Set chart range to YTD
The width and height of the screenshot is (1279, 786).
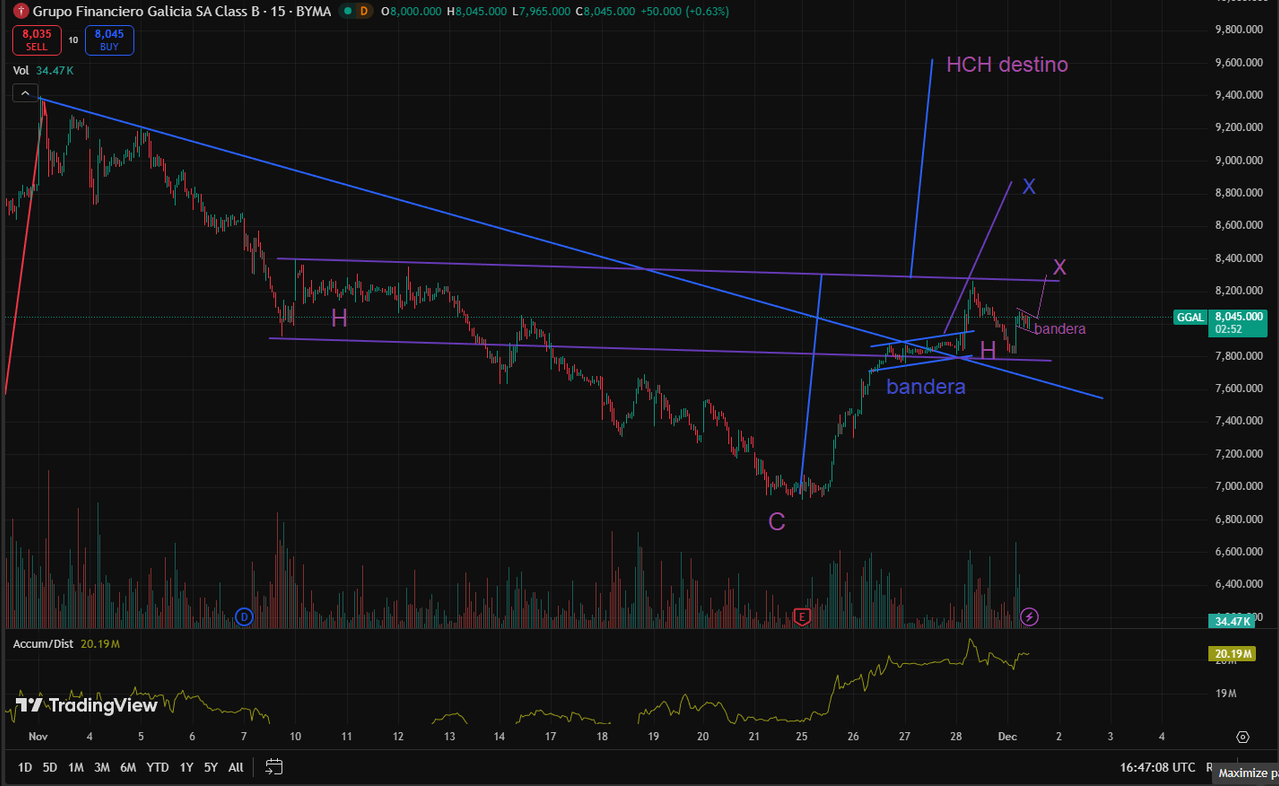pyautogui.click(x=157, y=767)
